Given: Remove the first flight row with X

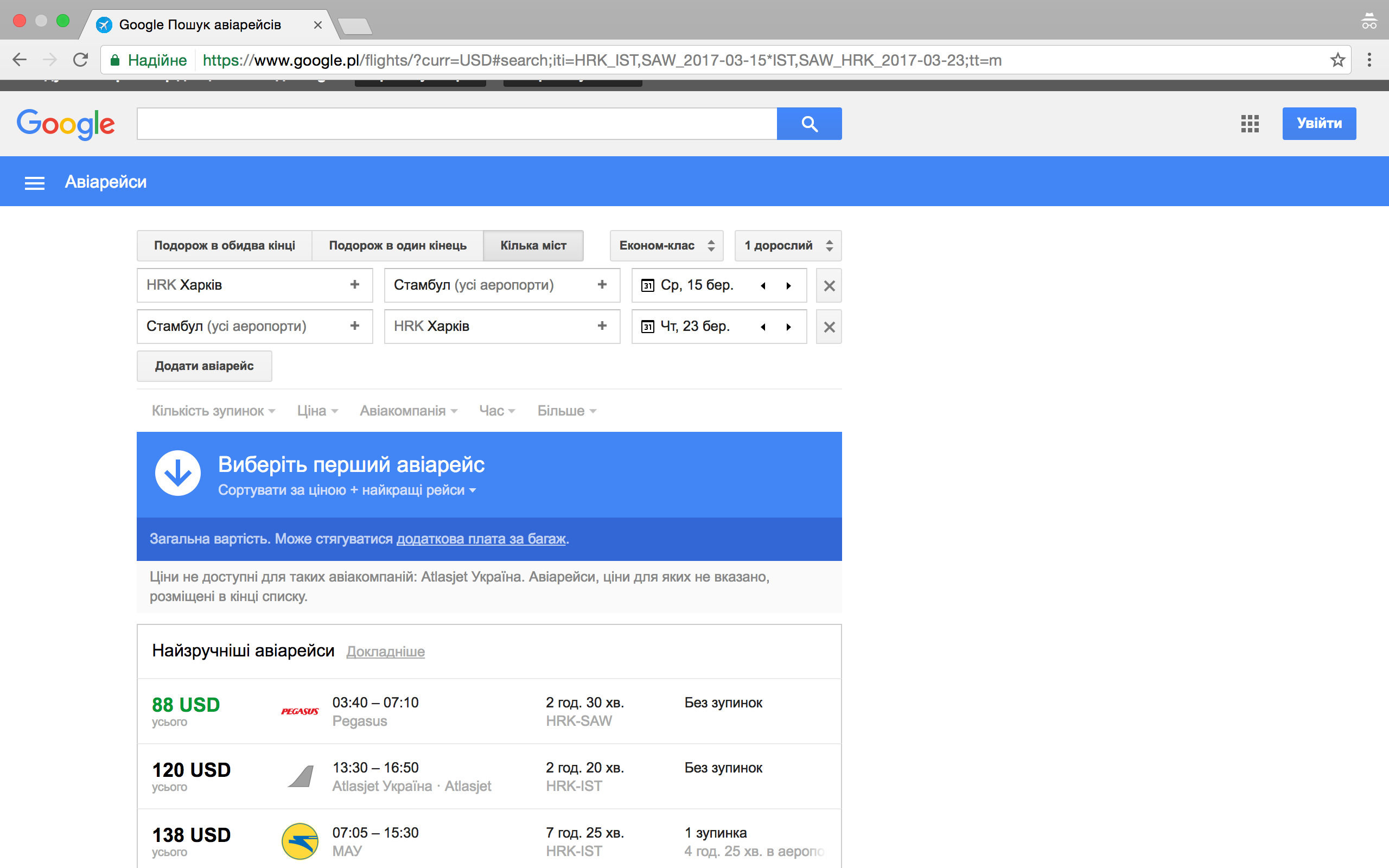Looking at the screenshot, I should coord(829,285).
